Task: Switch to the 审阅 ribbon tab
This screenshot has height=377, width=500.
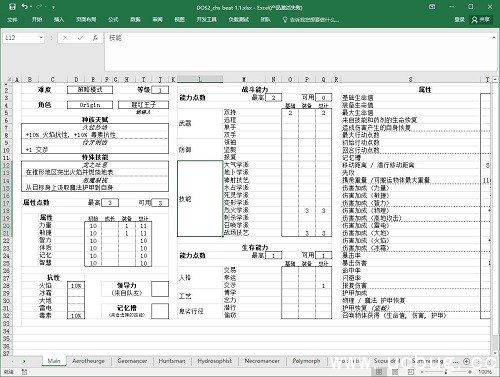Action: click(x=157, y=20)
